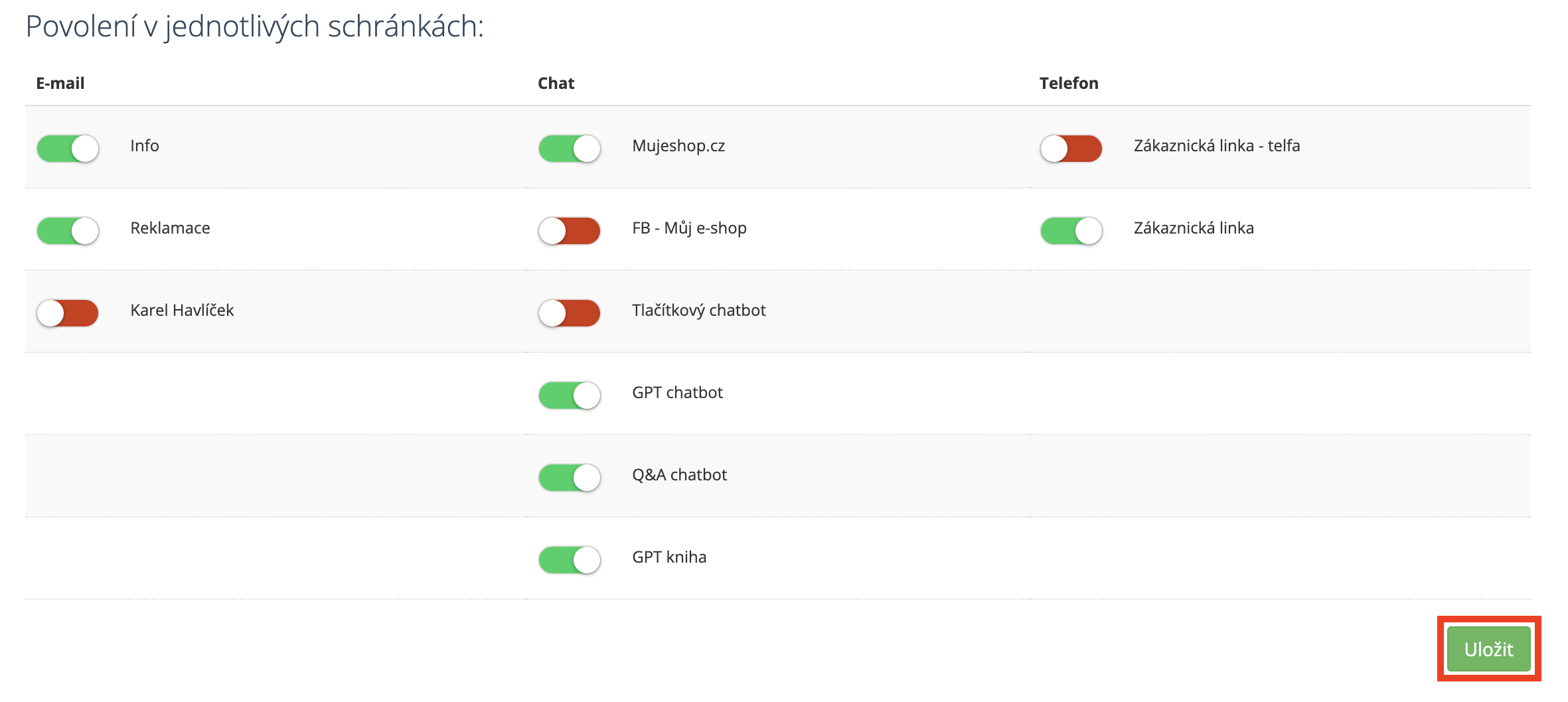This screenshot has width=1568, height=702.
Task: Click the Chat column header
Action: tap(556, 83)
